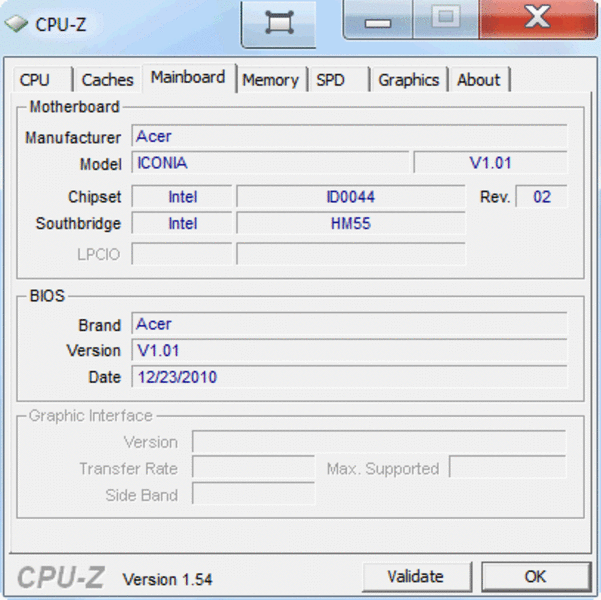Screen dimensions: 601x600
Task: Click the empty Side Band field
Action: tap(253, 493)
